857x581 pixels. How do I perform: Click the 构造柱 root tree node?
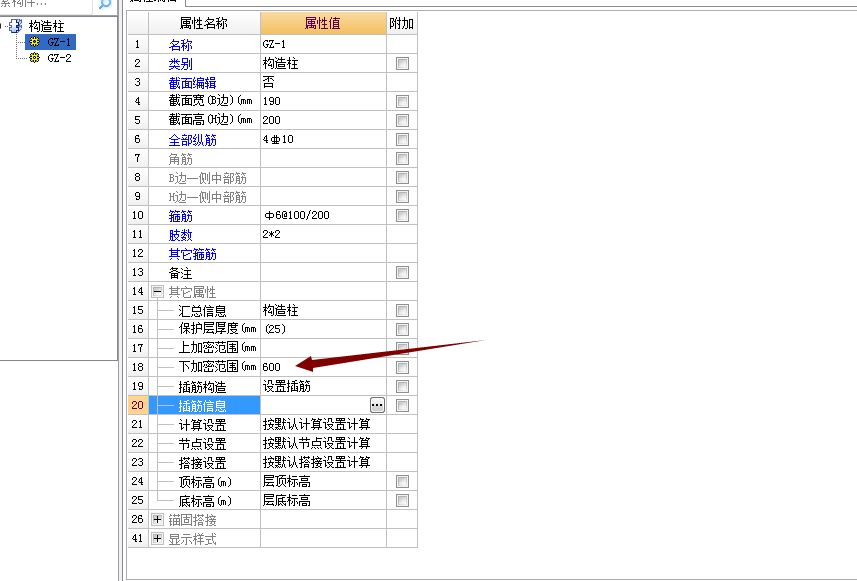click(46, 26)
